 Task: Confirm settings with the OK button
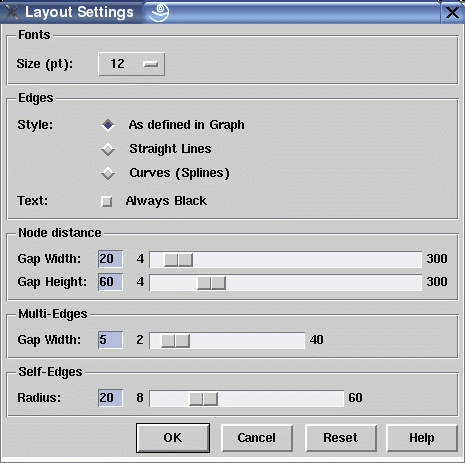(x=173, y=438)
